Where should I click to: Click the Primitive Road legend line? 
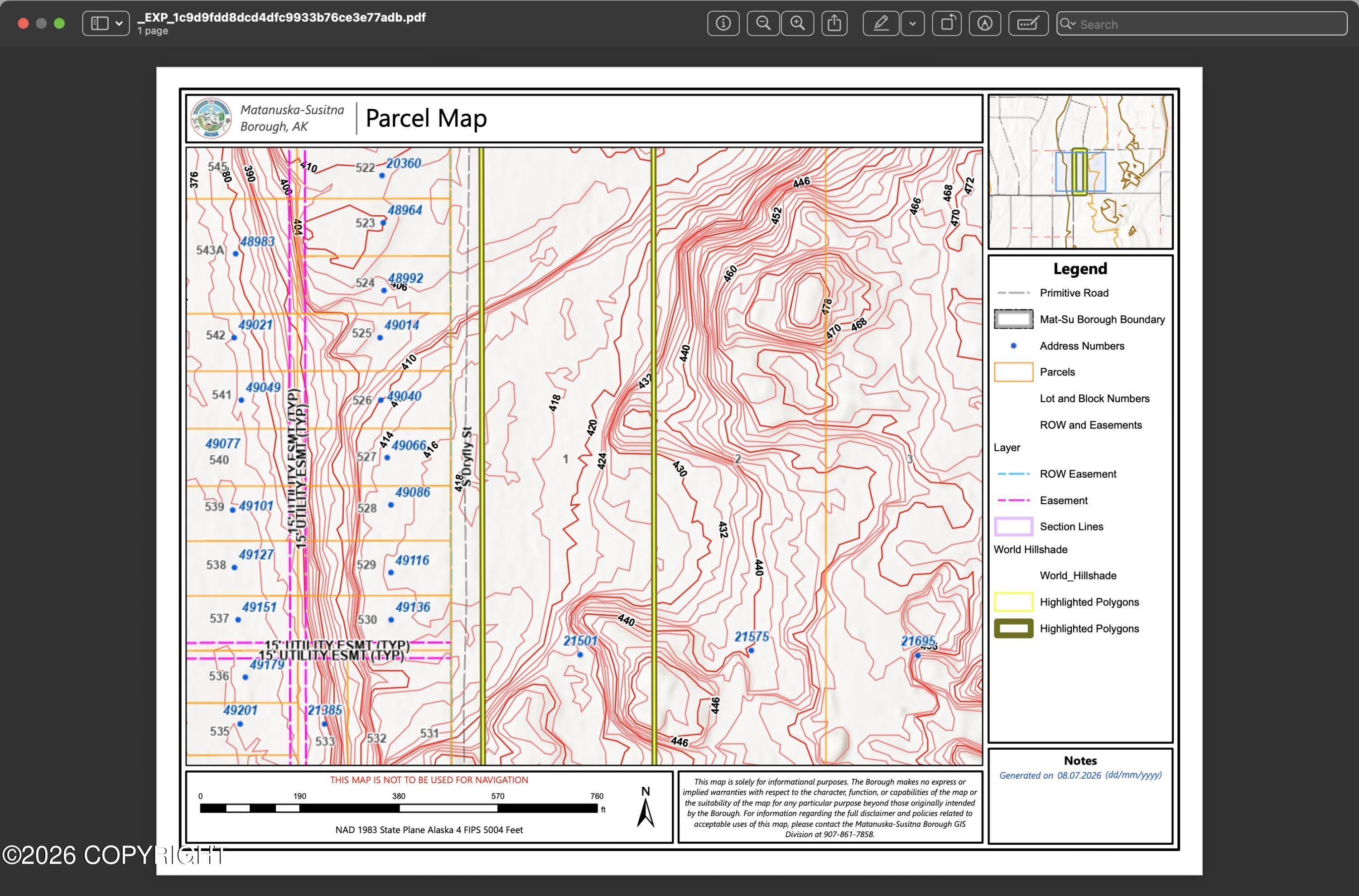point(1013,293)
